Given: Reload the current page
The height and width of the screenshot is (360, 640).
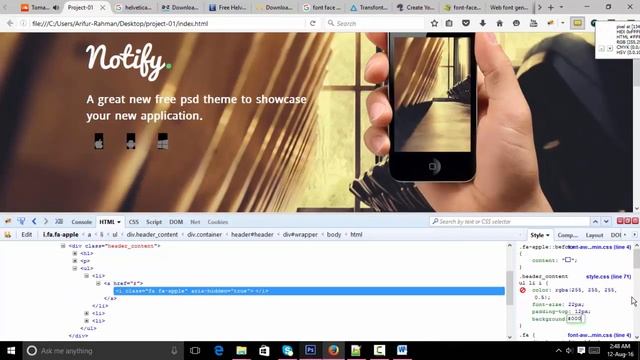Looking at the screenshot, I should tap(313, 24).
